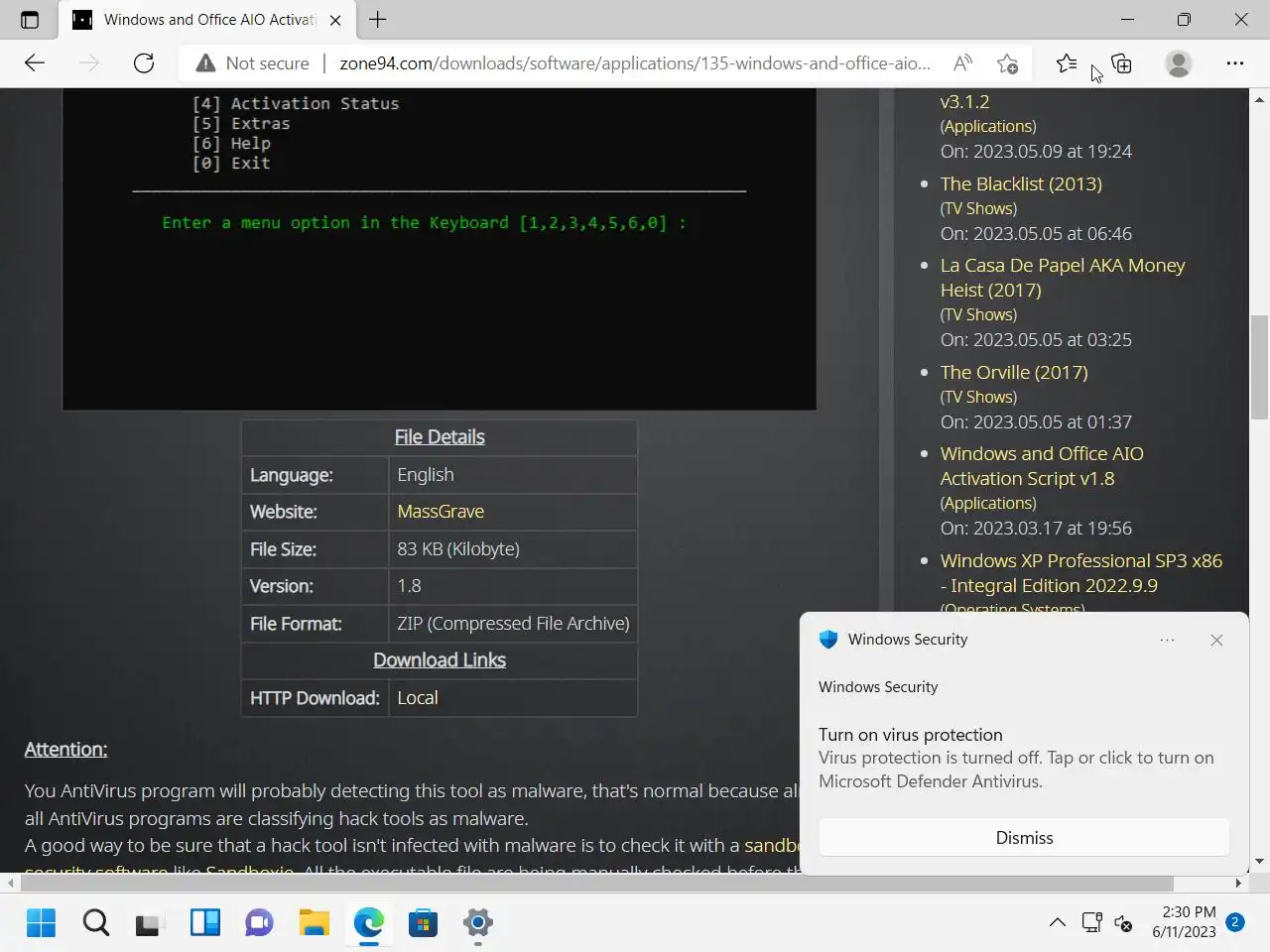Click the English language cell

[x=513, y=475]
